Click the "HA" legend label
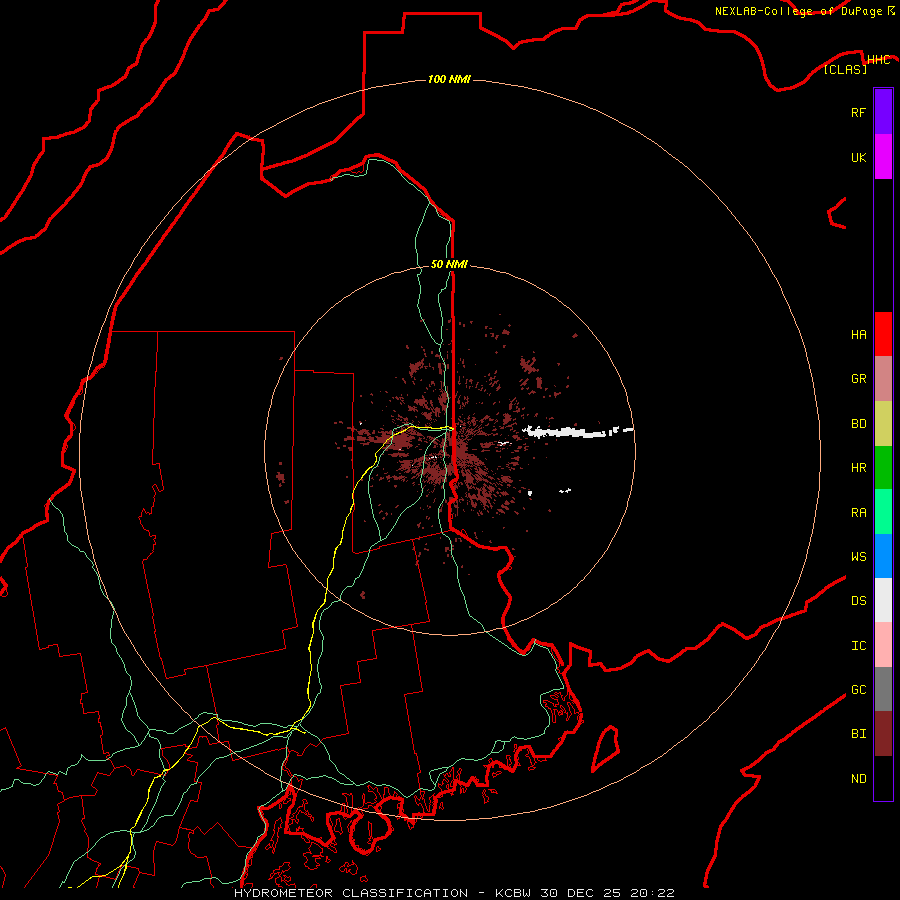 [858, 335]
